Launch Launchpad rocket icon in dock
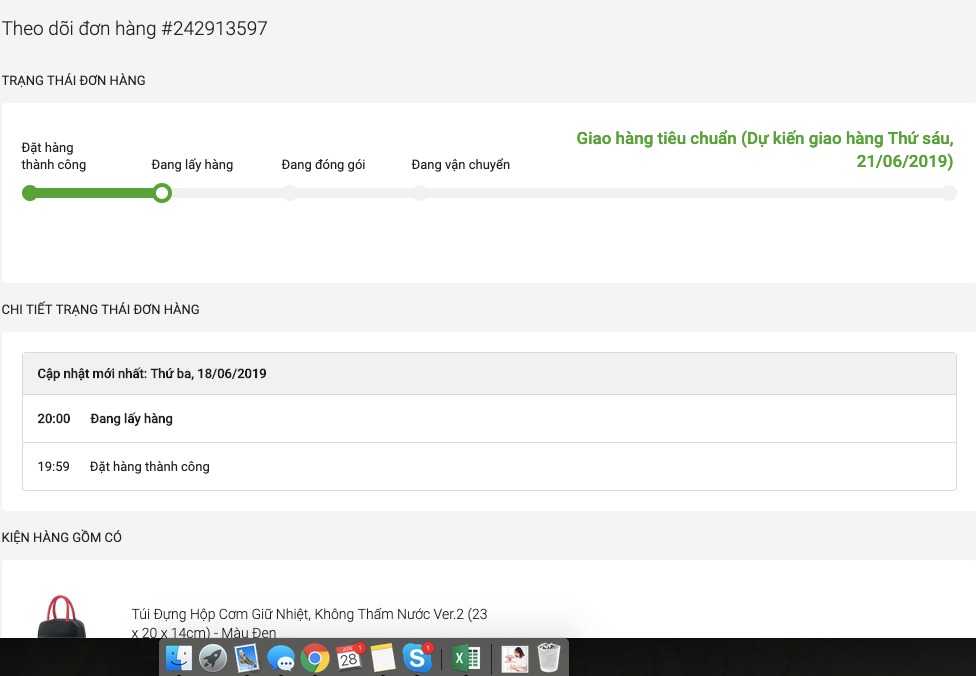 213,657
